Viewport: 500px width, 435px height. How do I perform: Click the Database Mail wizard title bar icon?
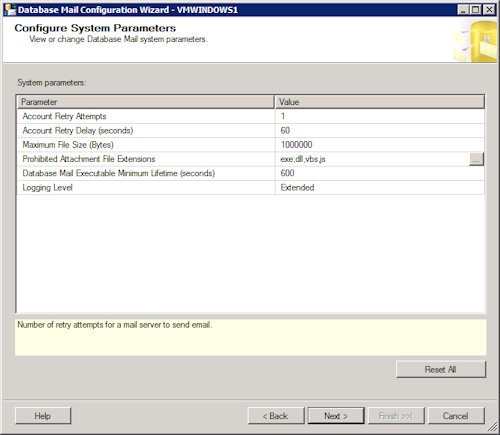[x=10, y=9]
